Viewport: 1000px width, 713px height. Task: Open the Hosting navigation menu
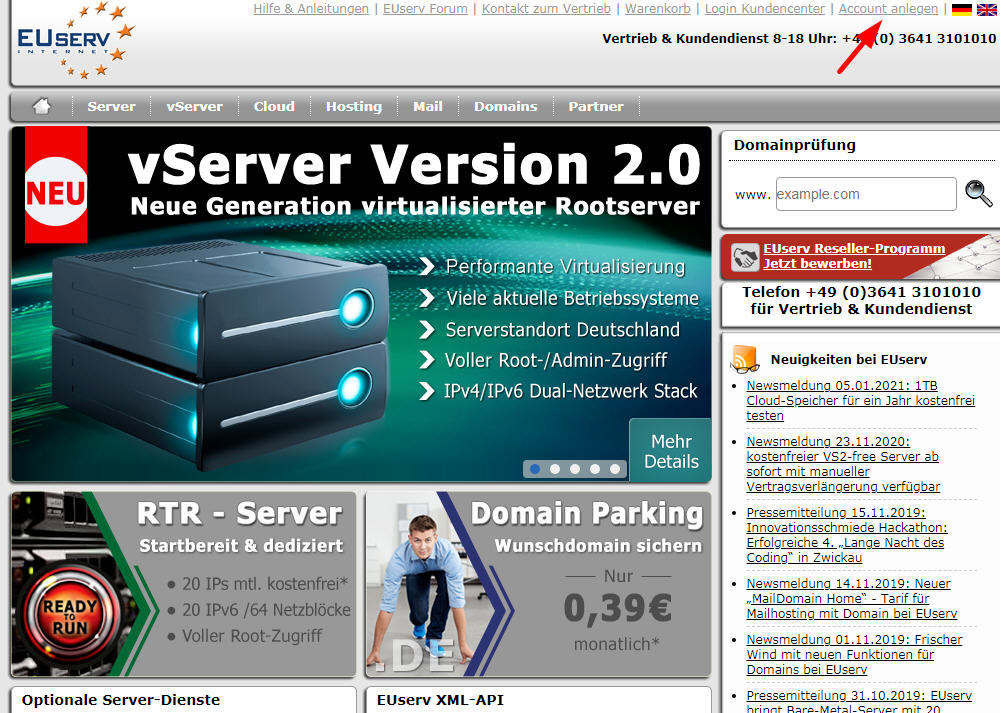353,106
